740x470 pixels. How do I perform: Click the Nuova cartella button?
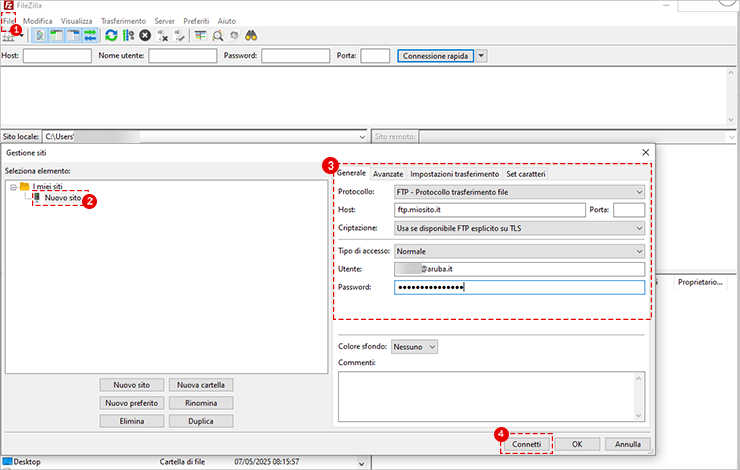[201, 385]
